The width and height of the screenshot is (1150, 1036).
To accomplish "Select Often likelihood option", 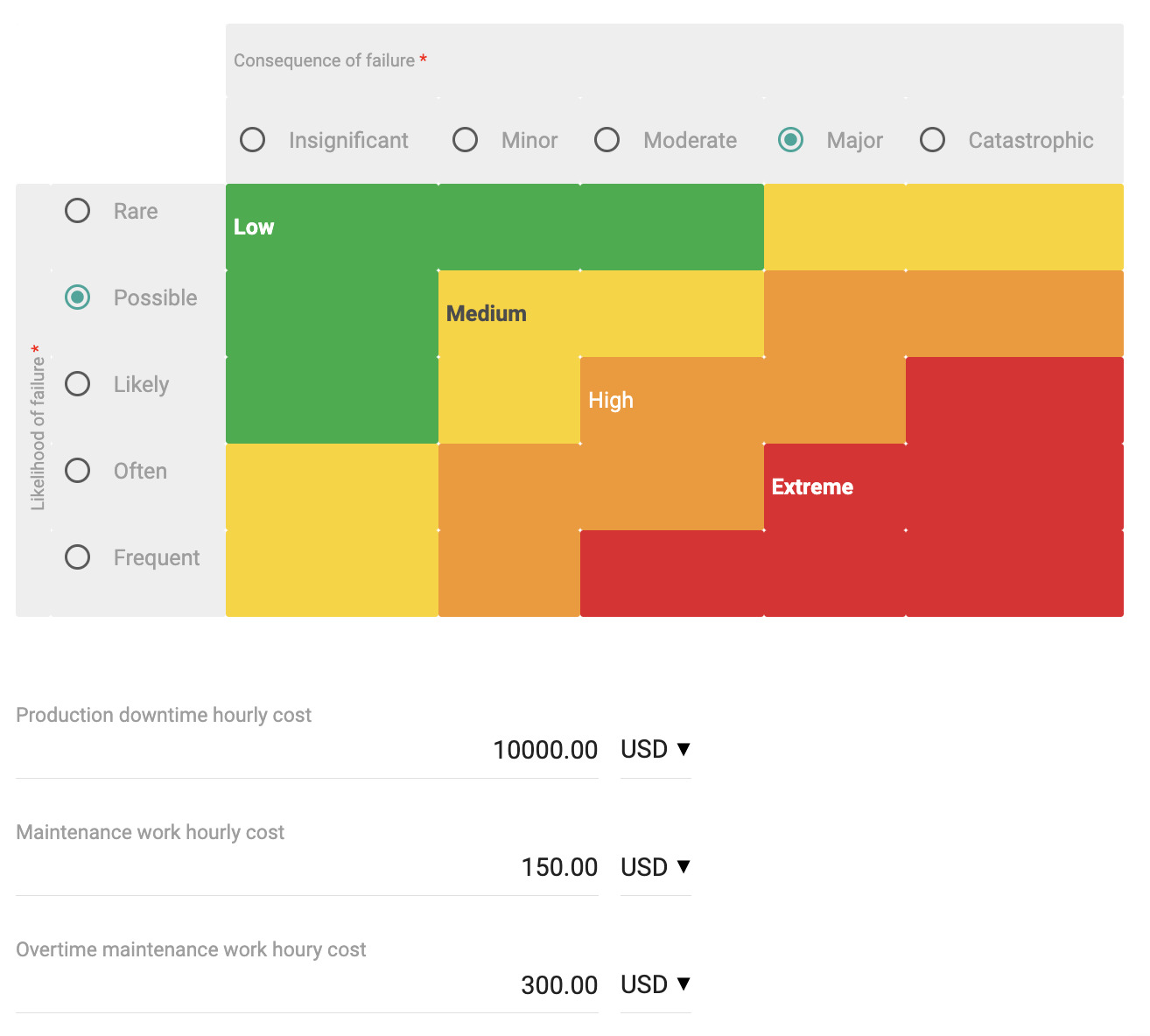I will pos(78,471).
